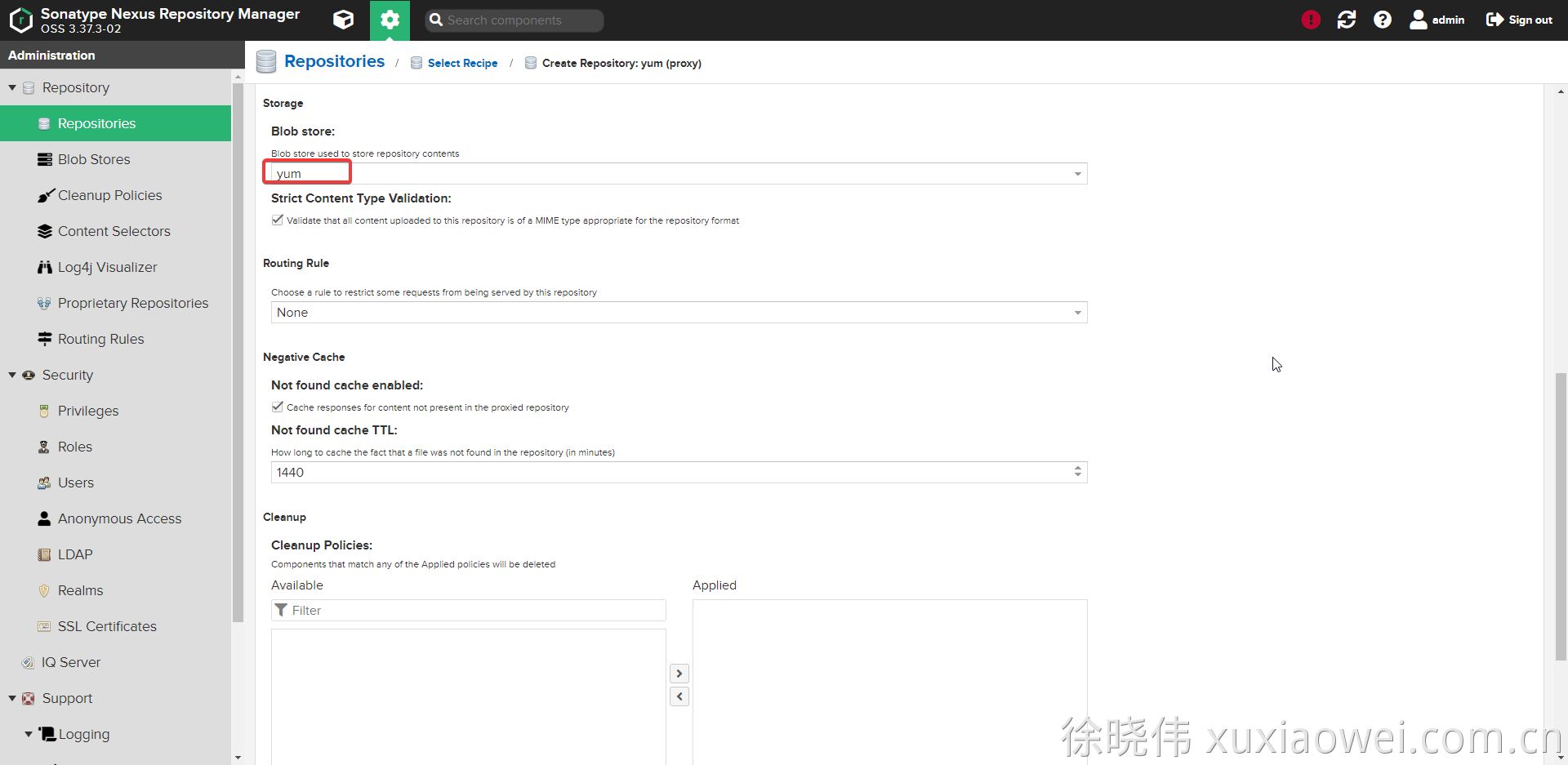Uncheck Not found cache enabled checkbox
Image resolution: width=1568 pixels, height=765 pixels.
click(278, 407)
